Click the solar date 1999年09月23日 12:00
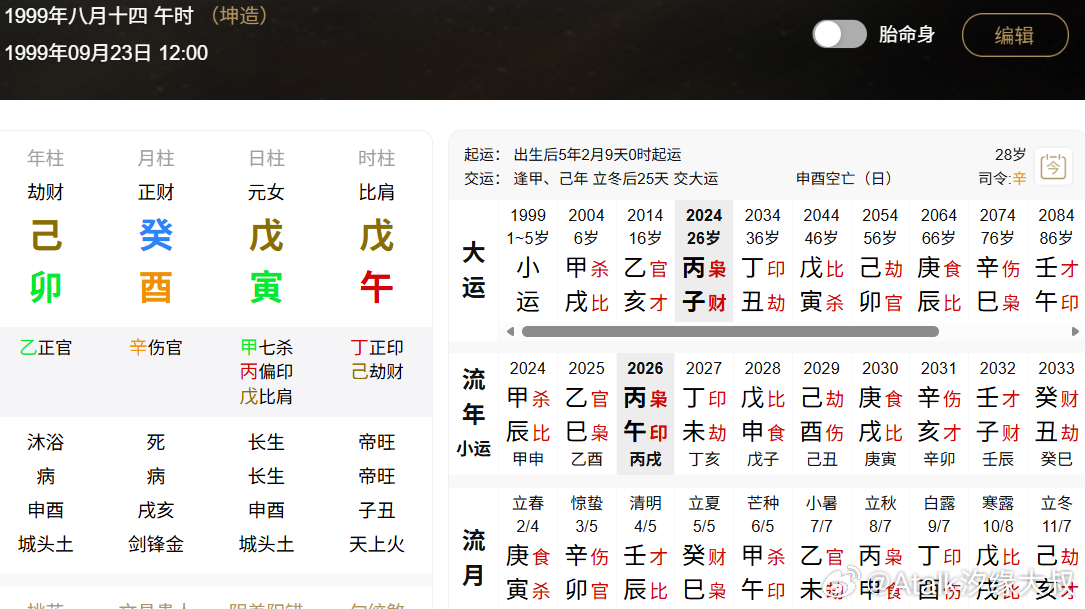Screen dimensions: 1085x609 pos(106,53)
